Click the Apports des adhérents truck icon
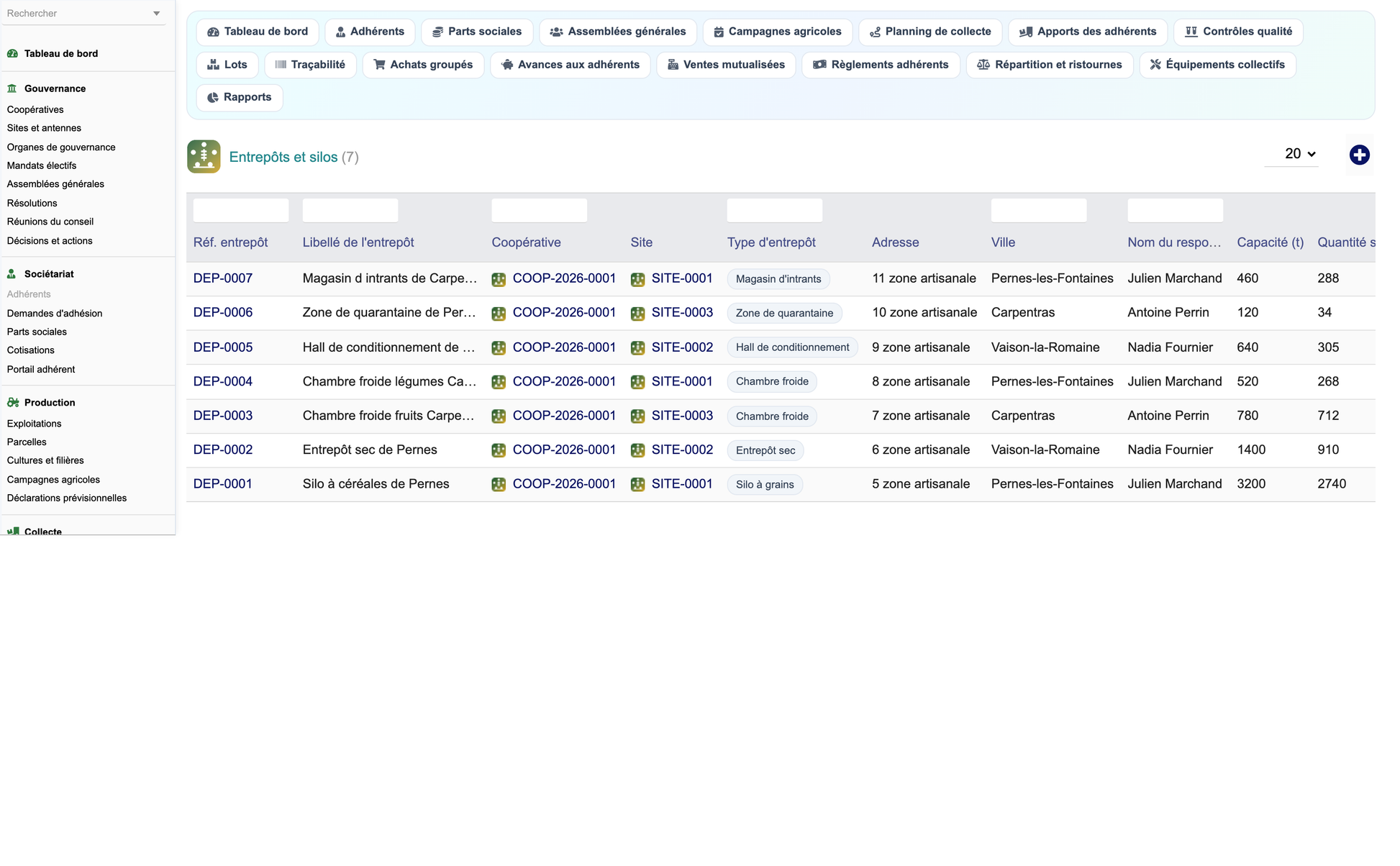The width and height of the screenshot is (1400, 866). click(1026, 32)
